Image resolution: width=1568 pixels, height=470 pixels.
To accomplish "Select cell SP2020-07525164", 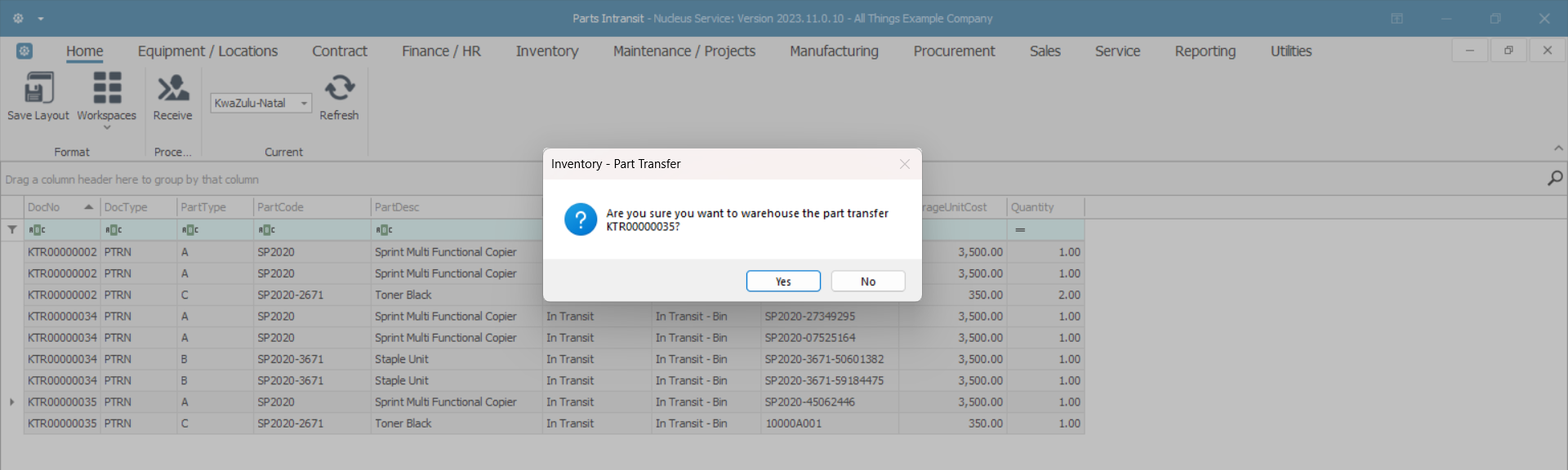I will [x=829, y=338].
